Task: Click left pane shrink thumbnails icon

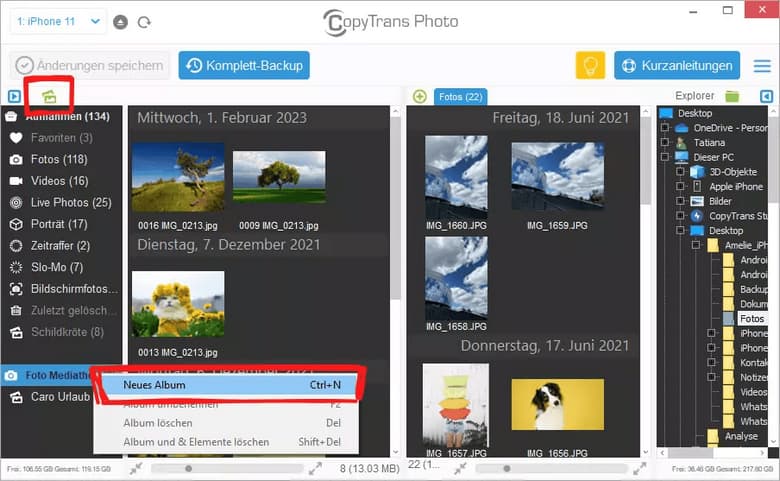Action: 136,468
